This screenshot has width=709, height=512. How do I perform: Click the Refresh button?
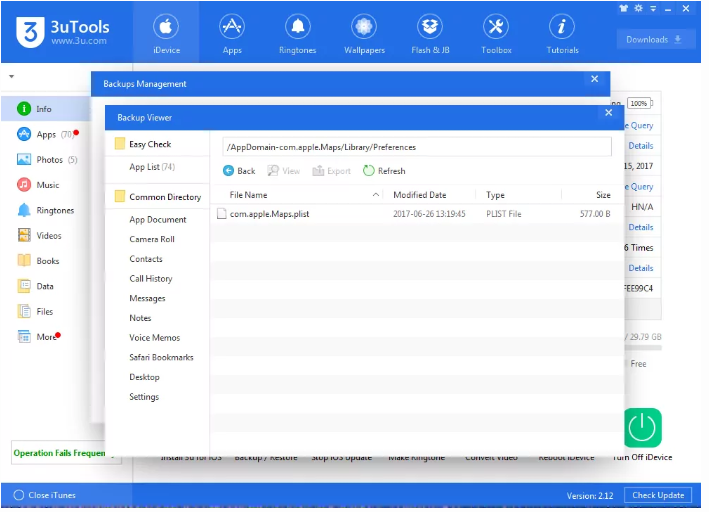click(x=384, y=171)
